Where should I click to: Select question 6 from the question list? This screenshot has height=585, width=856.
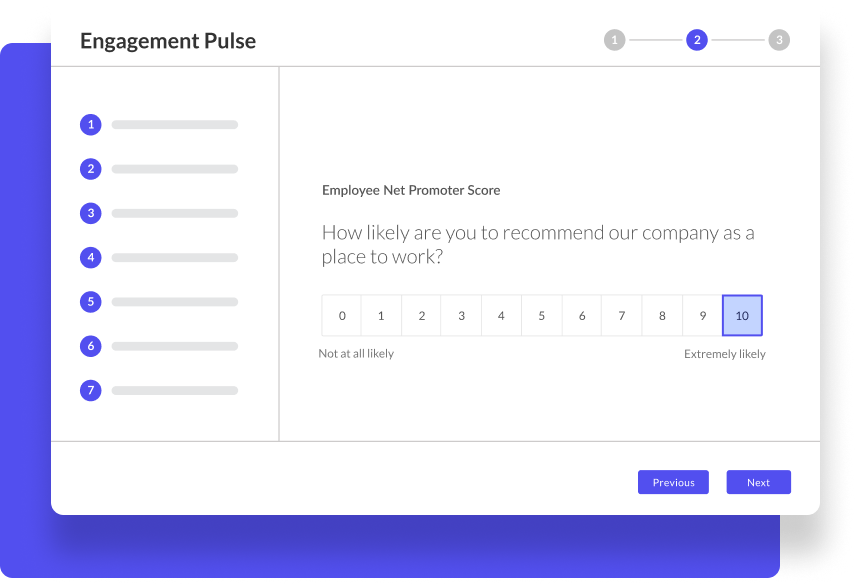pos(90,346)
